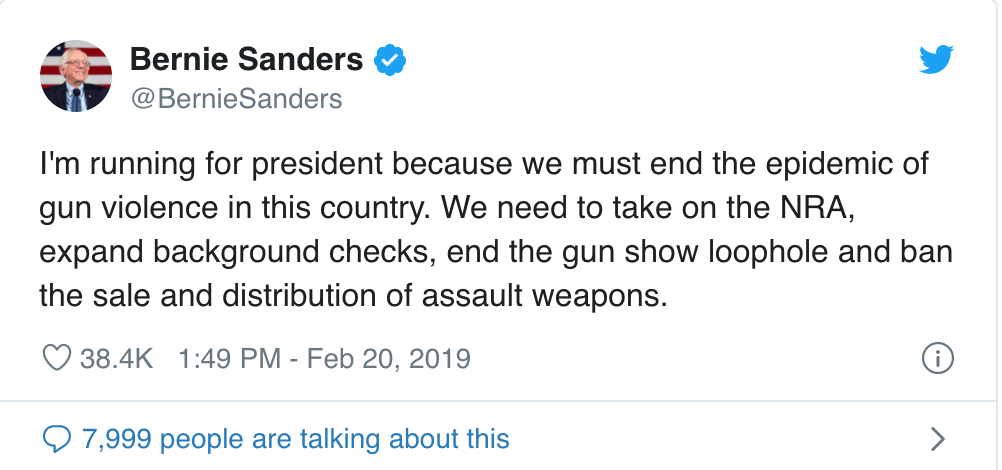Open "7,999 people are talking about this"
Viewport: 1002px width, 470px height.
point(296,438)
